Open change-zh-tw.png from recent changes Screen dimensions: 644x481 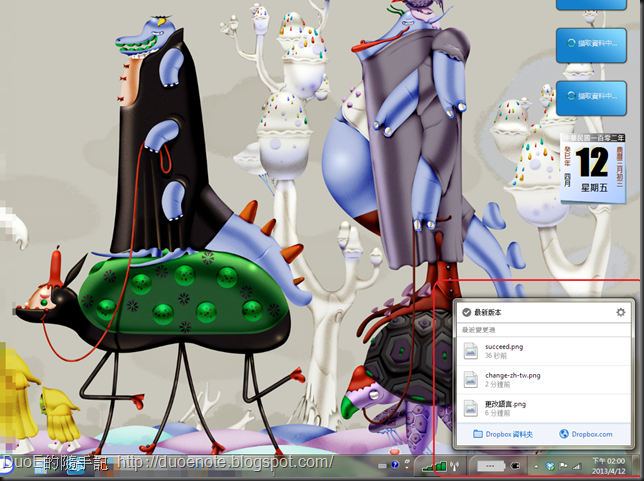(543, 380)
